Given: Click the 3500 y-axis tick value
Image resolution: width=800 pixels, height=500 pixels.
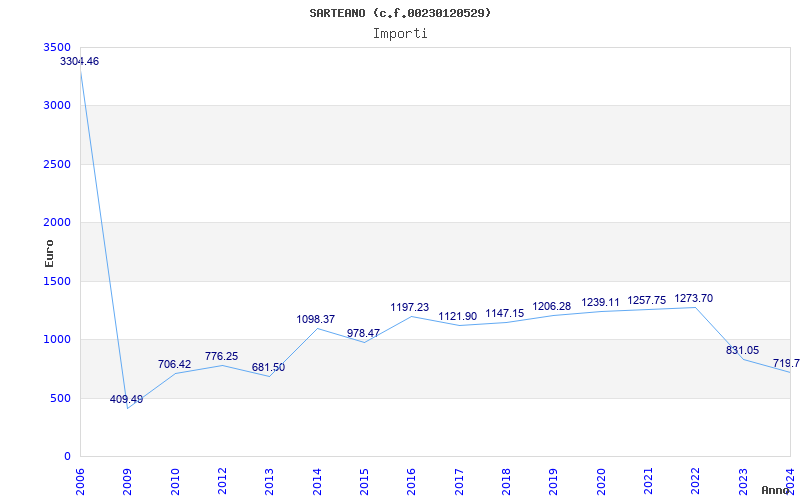Looking at the screenshot, I should [58, 48].
